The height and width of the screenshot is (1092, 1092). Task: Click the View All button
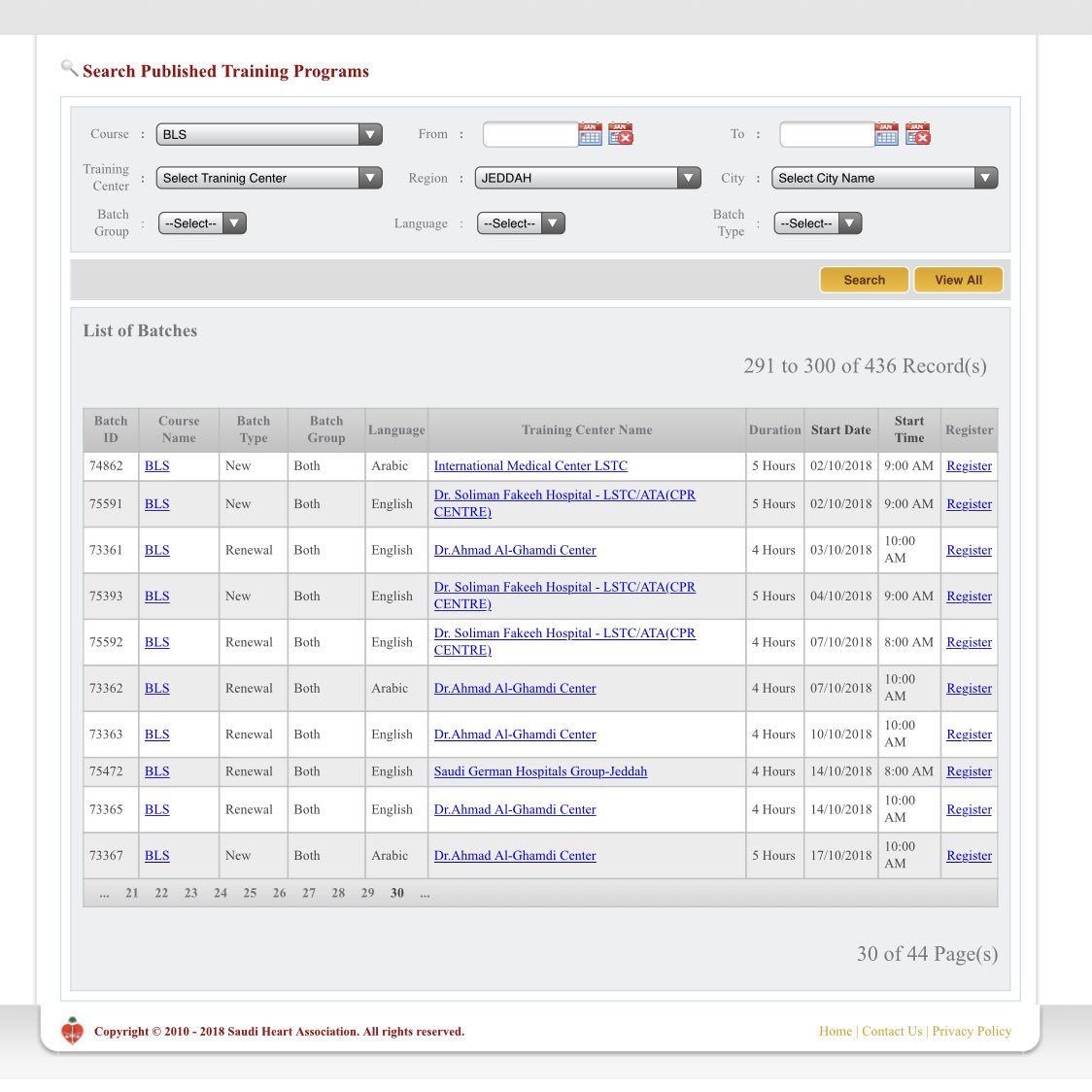[958, 280]
